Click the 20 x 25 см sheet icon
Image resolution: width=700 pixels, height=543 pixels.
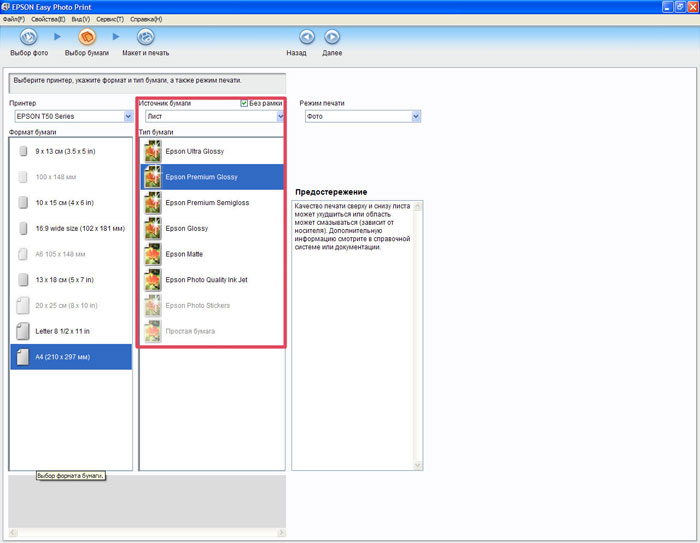click(x=23, y=305)
